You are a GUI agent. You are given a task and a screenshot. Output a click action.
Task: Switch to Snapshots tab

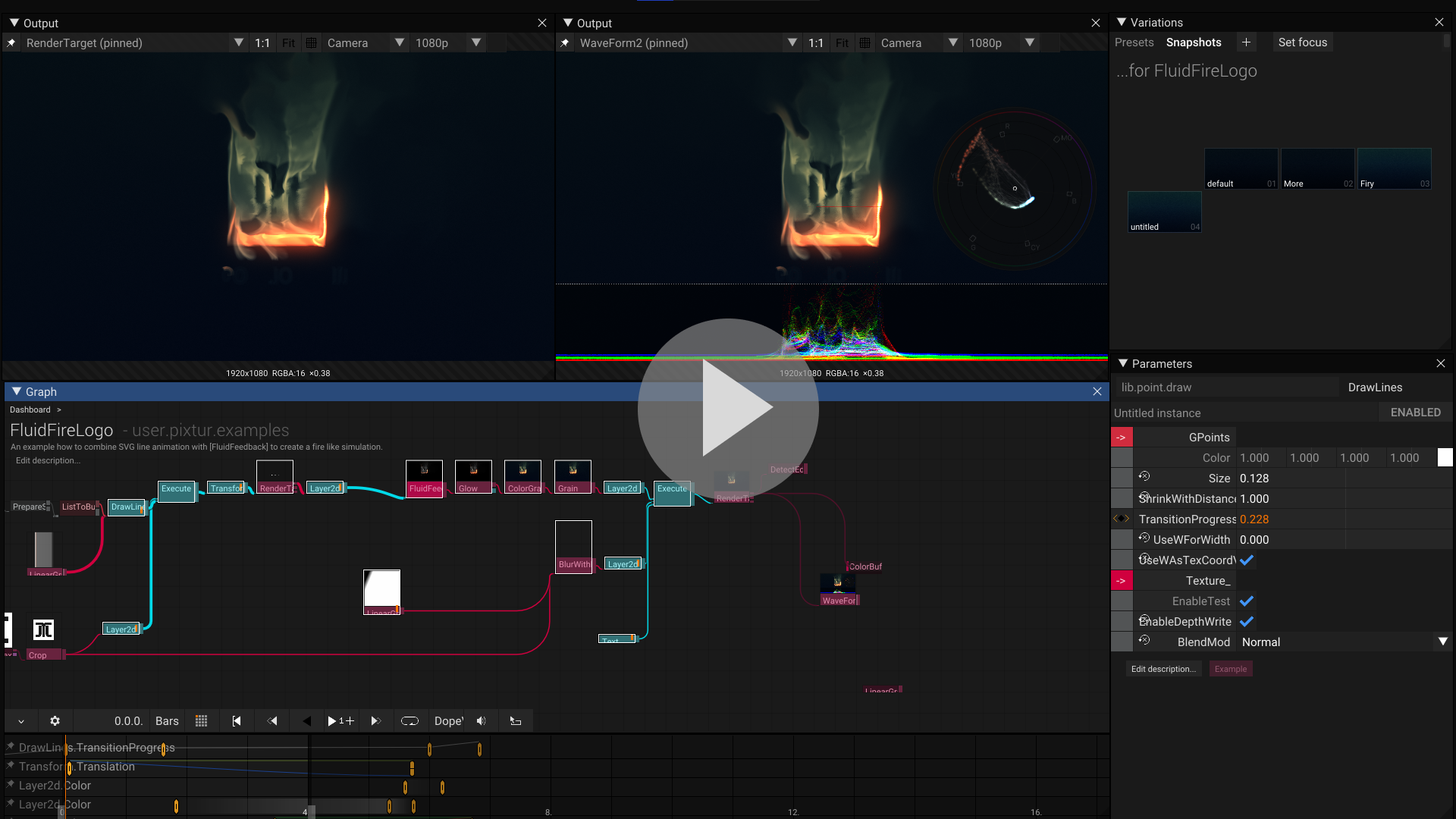click(x=1194, y=42)
